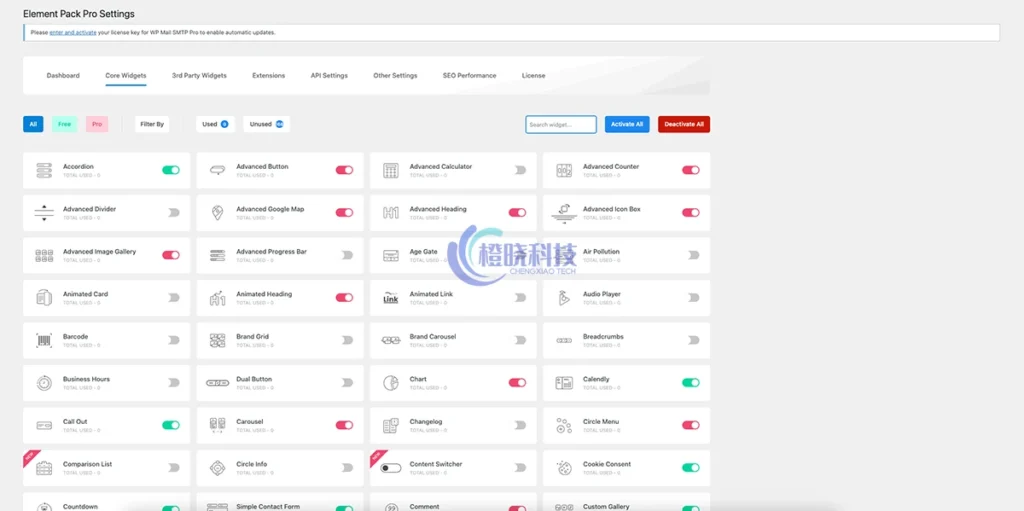Click the Accordion widget icon
The height and width of the screenshot is (511, 1024).
44,171
